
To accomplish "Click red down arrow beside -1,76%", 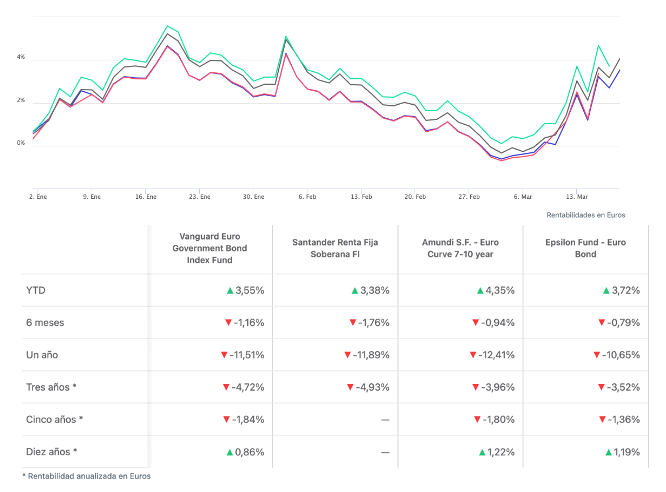I will click(354, 322).
